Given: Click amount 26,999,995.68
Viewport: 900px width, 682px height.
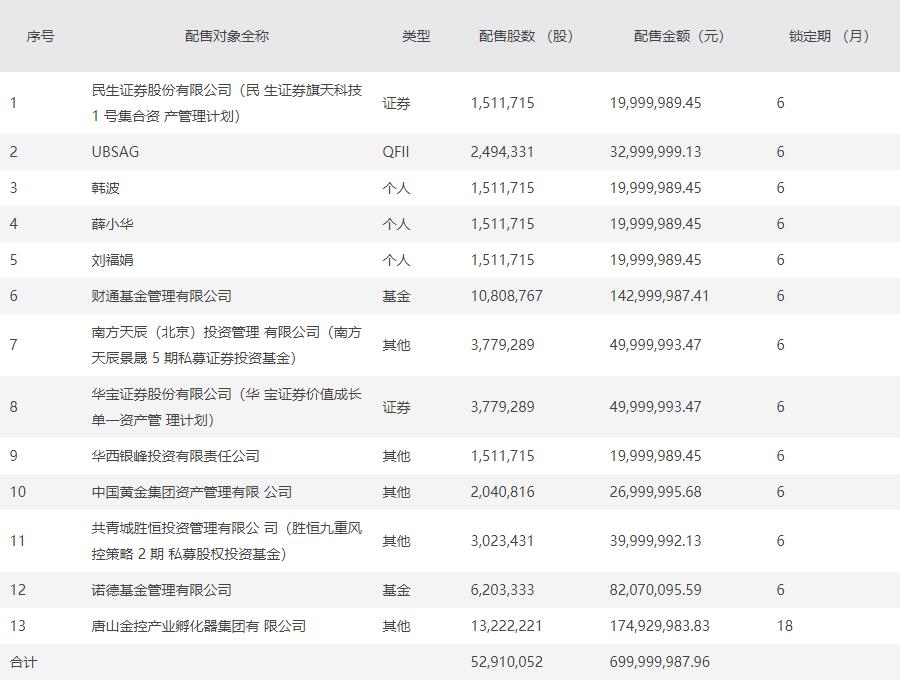Looking at the screenshot, I should 655,492.
